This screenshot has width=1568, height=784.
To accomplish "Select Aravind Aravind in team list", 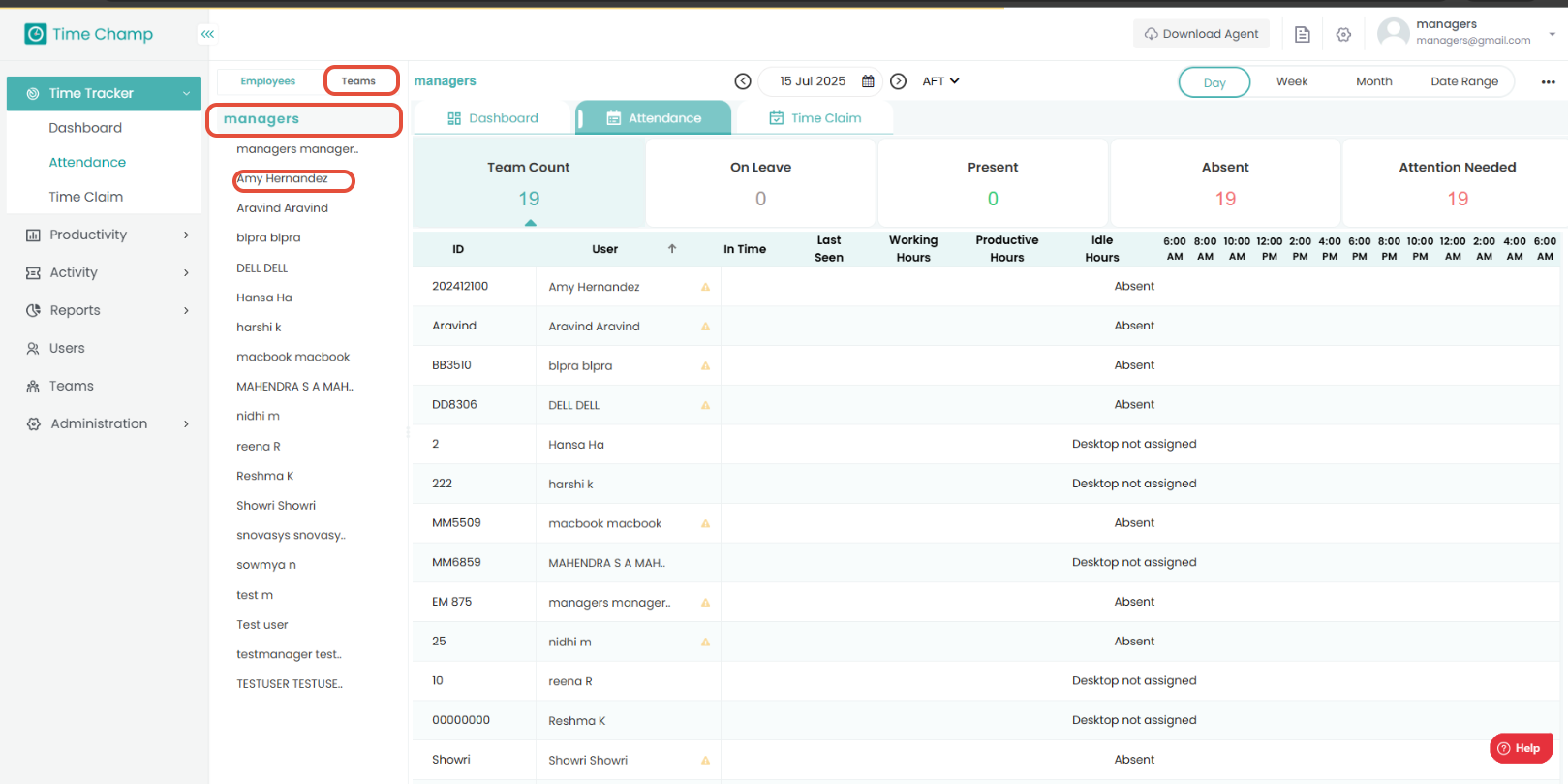I will tap(282, 208).
